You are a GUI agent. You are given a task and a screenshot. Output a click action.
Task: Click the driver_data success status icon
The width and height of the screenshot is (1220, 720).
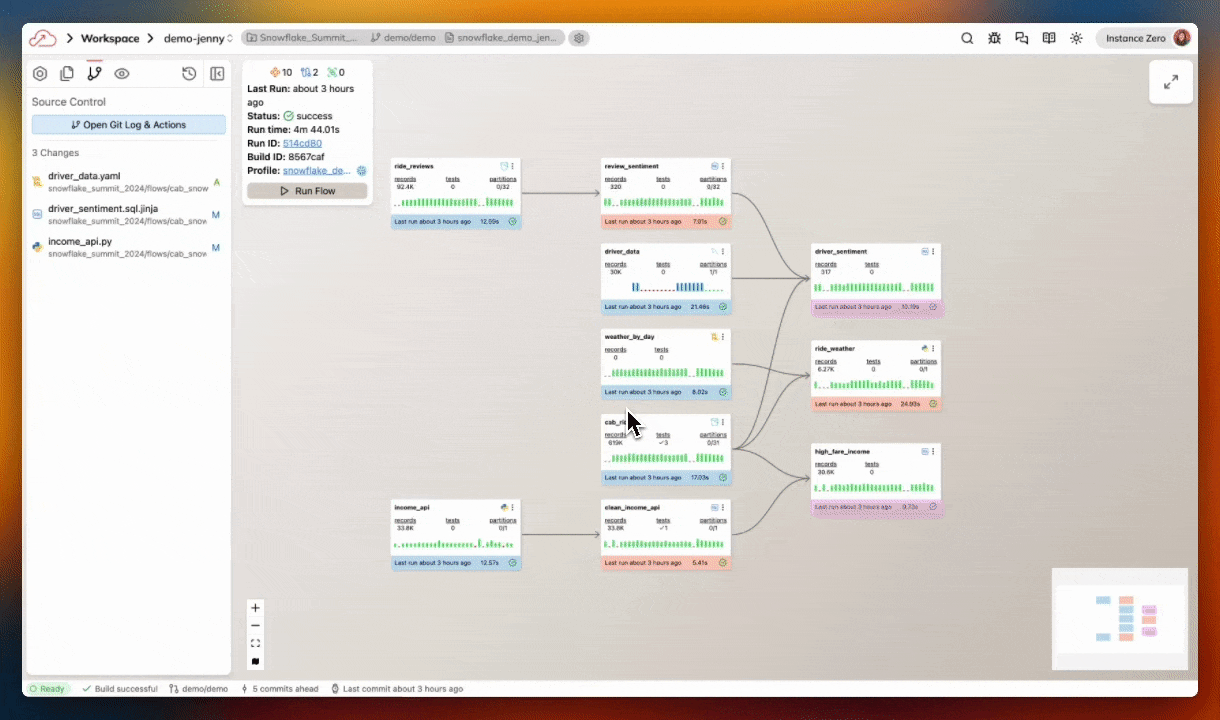point(722,307)
